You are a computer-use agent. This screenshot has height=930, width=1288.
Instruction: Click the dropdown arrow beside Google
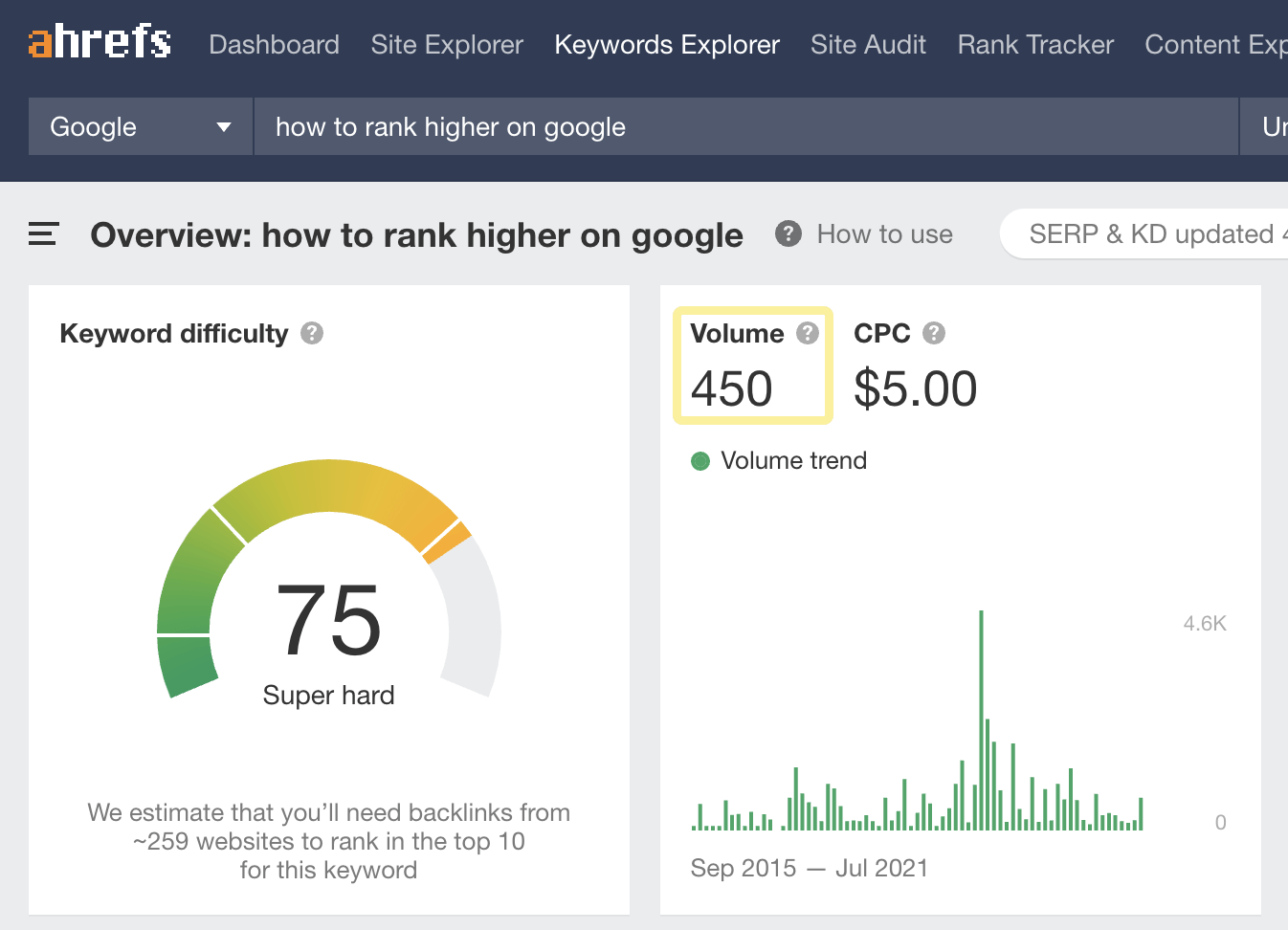point(224,127)
